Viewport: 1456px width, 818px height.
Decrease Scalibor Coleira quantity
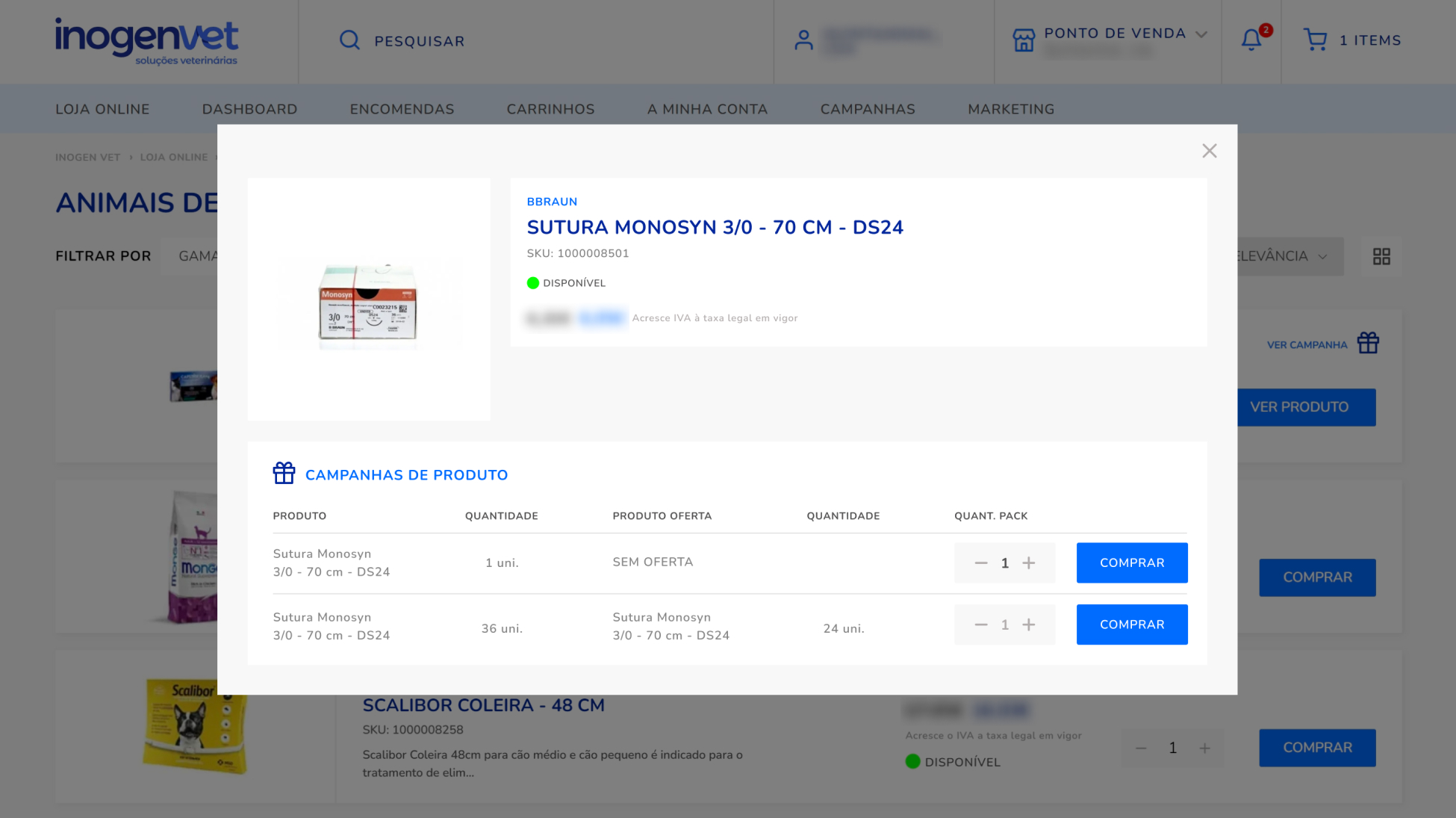click(x=1140, y=749)
